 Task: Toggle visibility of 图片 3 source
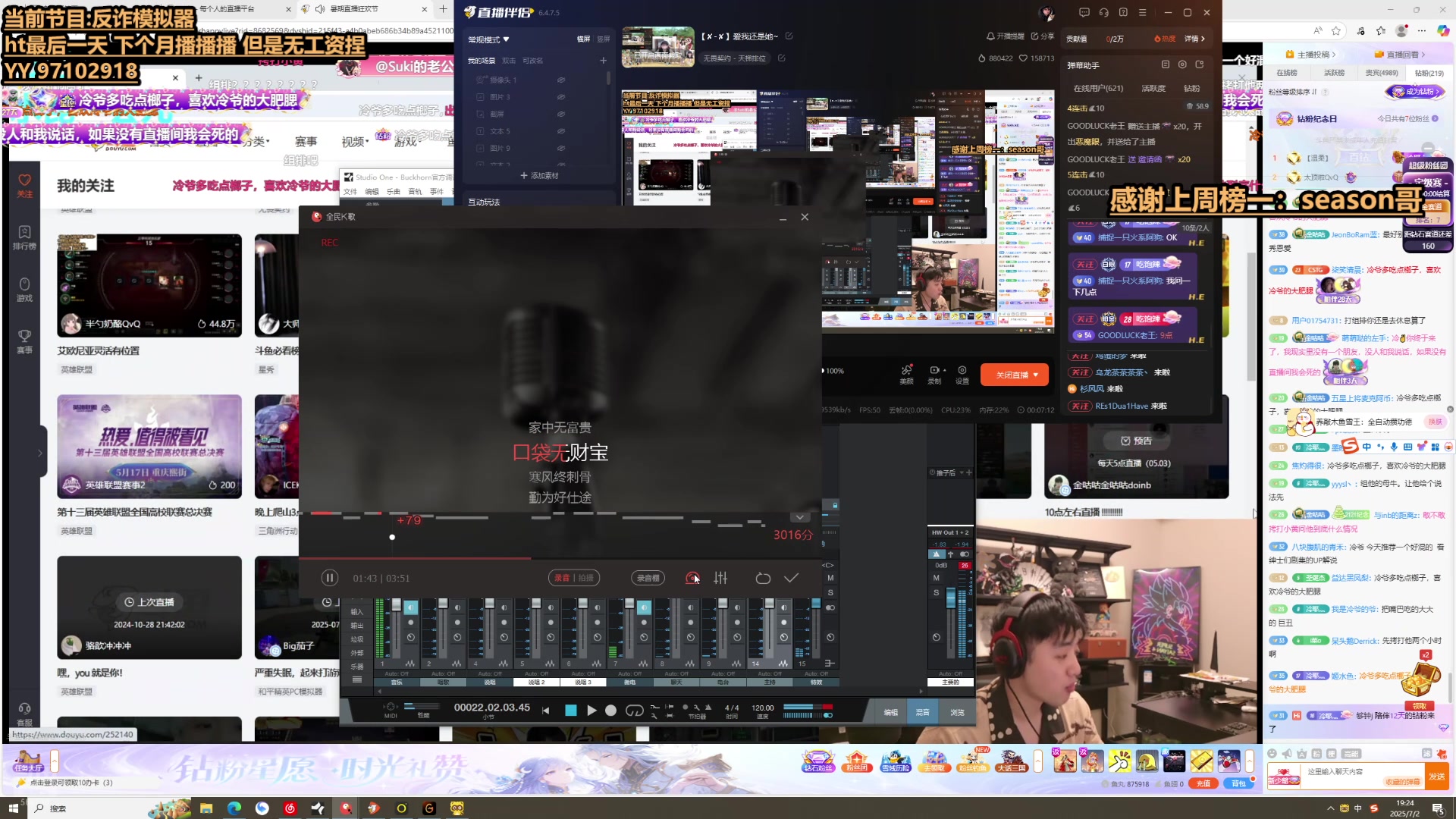(x=561, y=97)
